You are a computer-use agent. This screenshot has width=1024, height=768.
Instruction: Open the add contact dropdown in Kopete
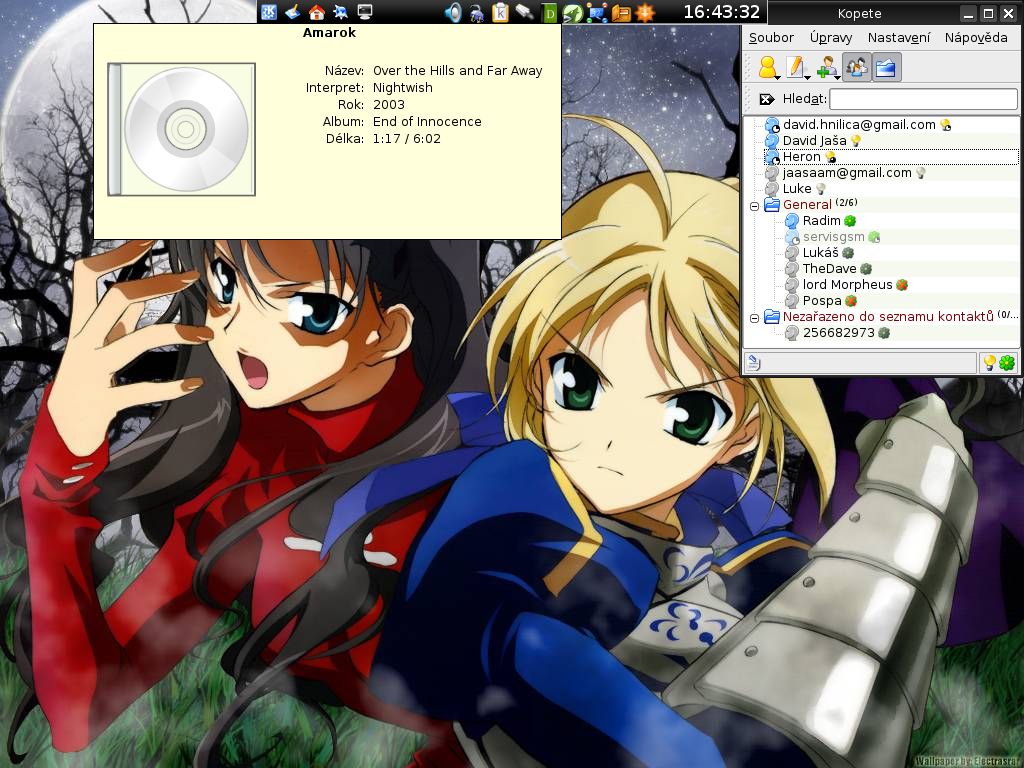pos(827,67)
